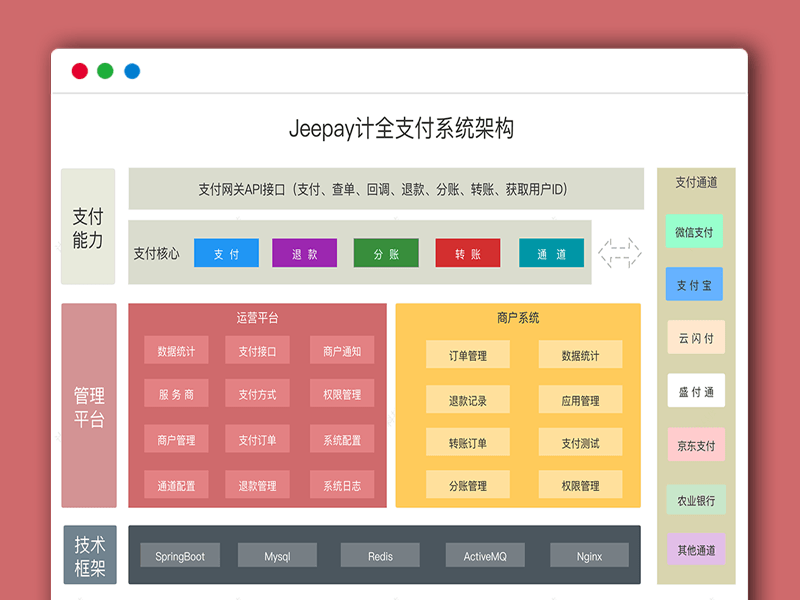The width and height of the screenshot is (800, 600).
Task: Open the 微信支付 payment channel
Action: (x=696, y=231)
